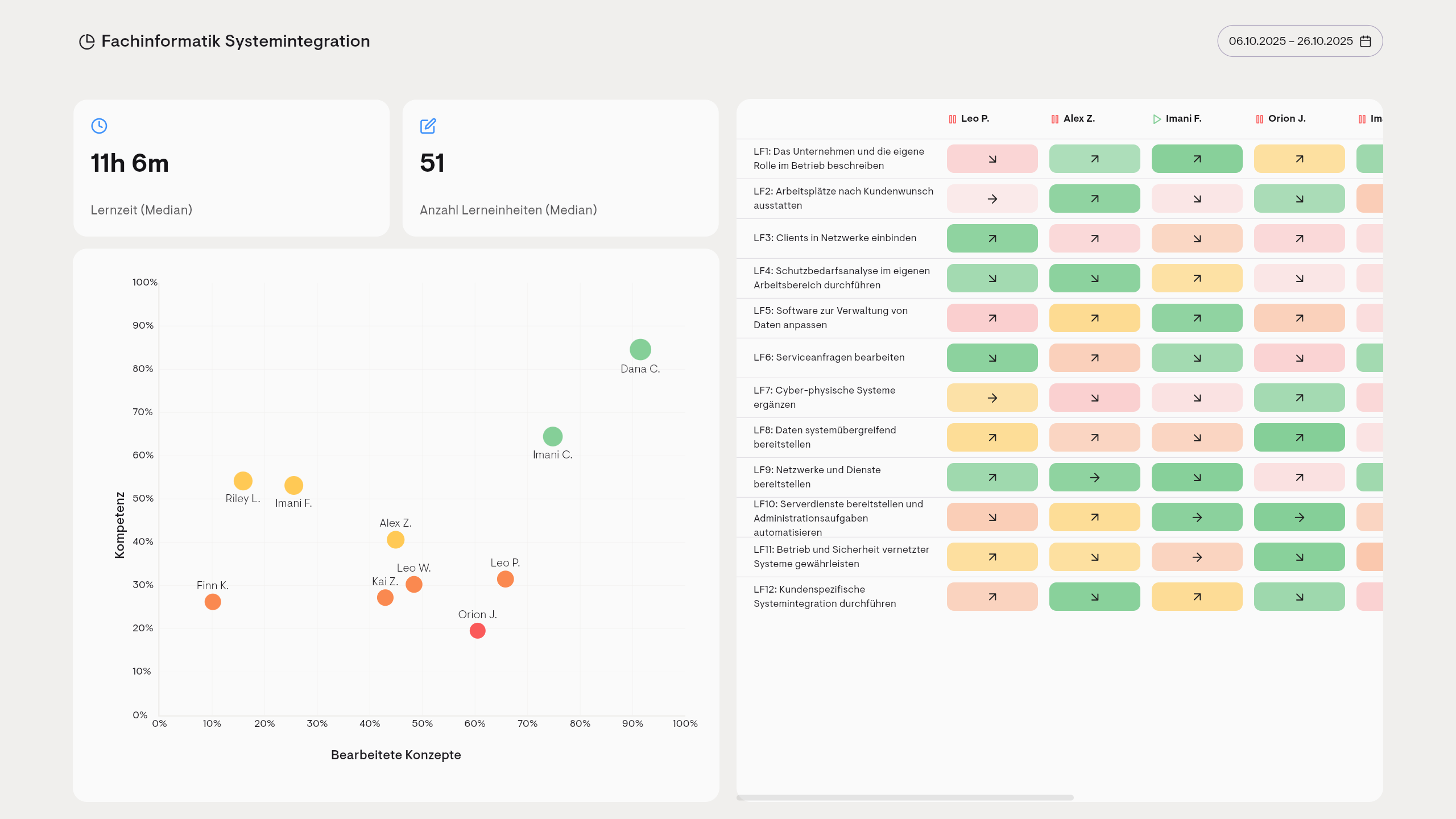Click Orion J.'s upward trend arrow for LF8
Image resolution: width=1456 pixels, height=819 pixels.
coord(1299,437)
